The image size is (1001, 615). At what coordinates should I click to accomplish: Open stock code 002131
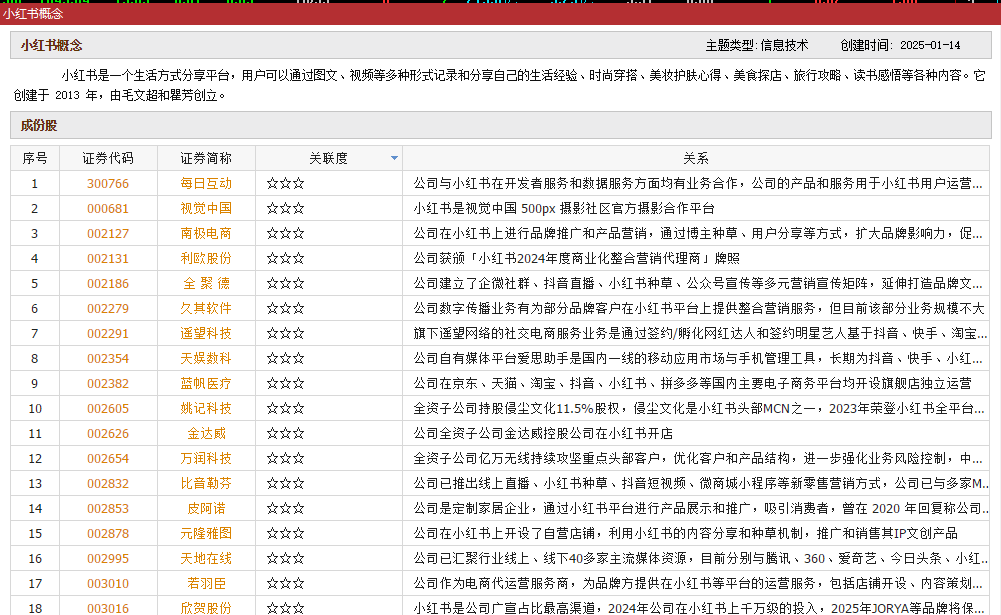[x=108, y=259]
